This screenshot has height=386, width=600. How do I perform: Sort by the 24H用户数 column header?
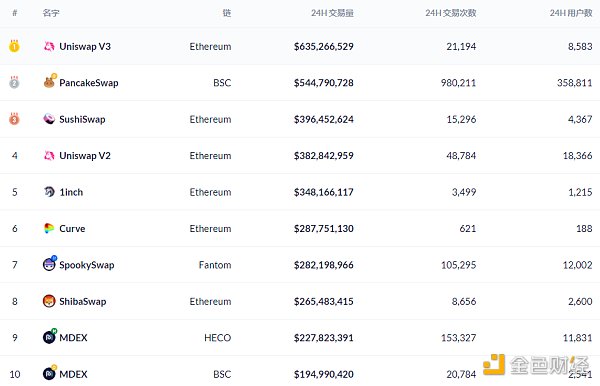click(571, 13)
